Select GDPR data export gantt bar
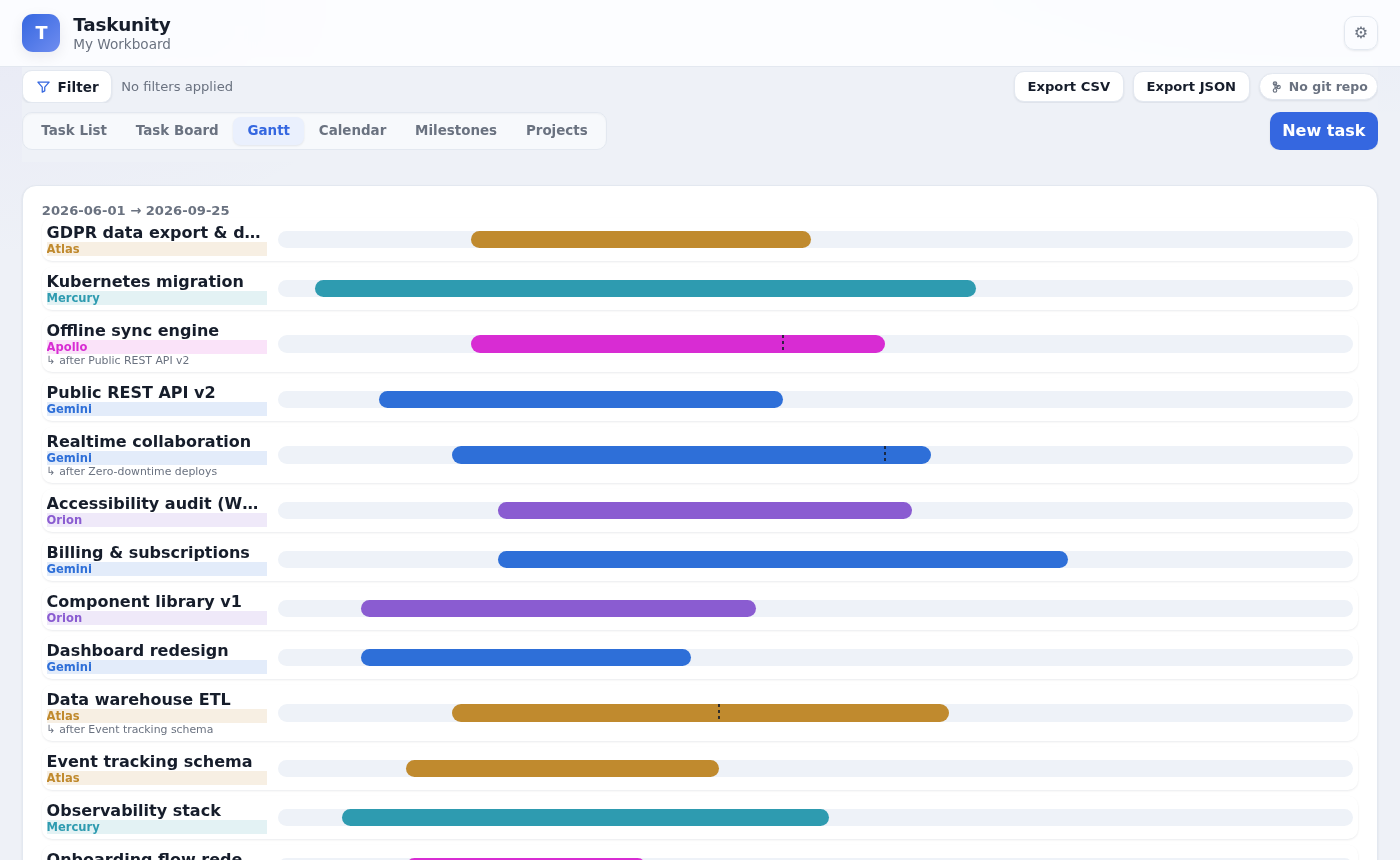Viewport: 1400px width, 860px height. pyautogui.click(x=641, y=240)
